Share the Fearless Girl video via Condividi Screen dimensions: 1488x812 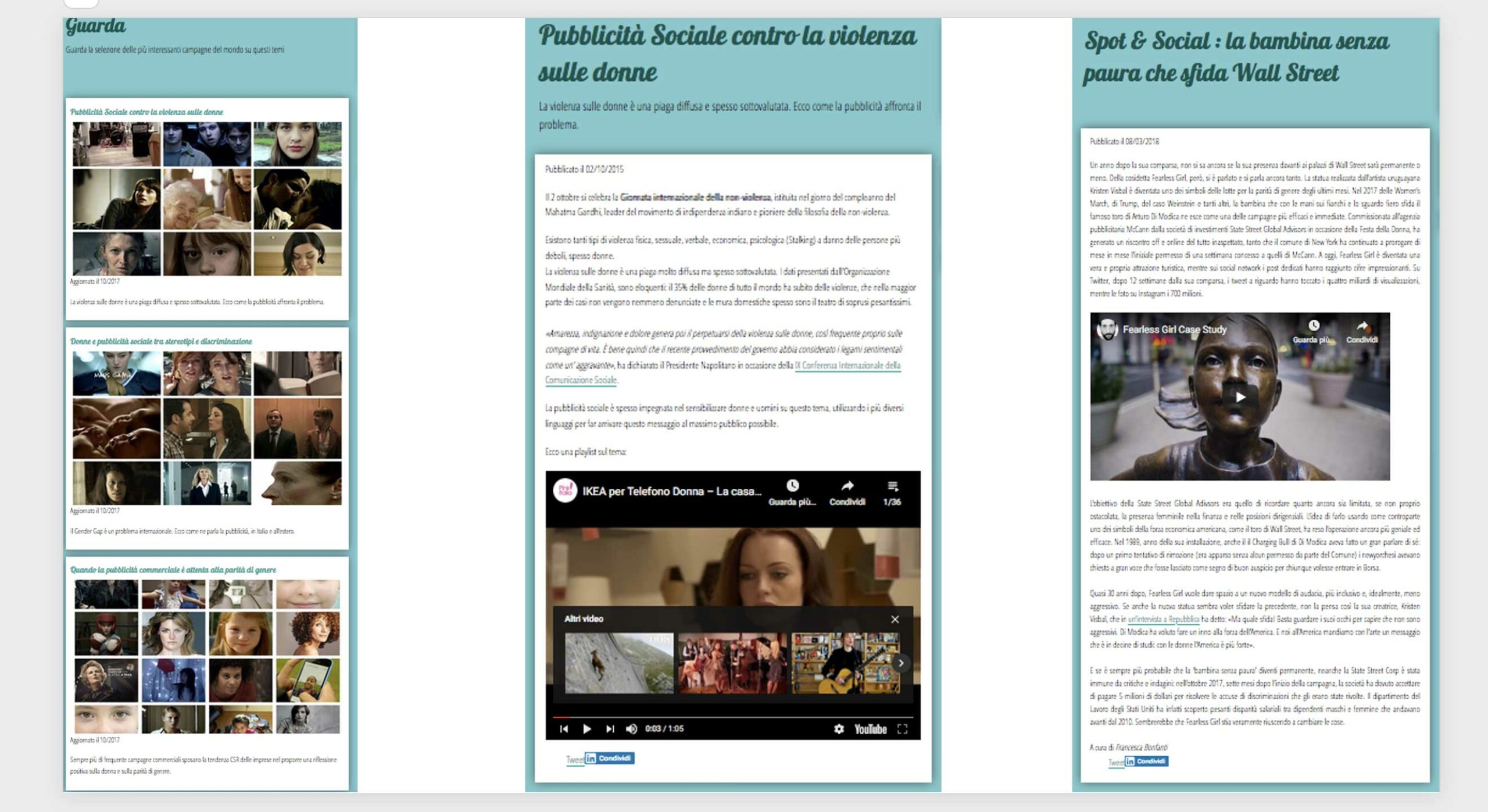coord(1362,326)
